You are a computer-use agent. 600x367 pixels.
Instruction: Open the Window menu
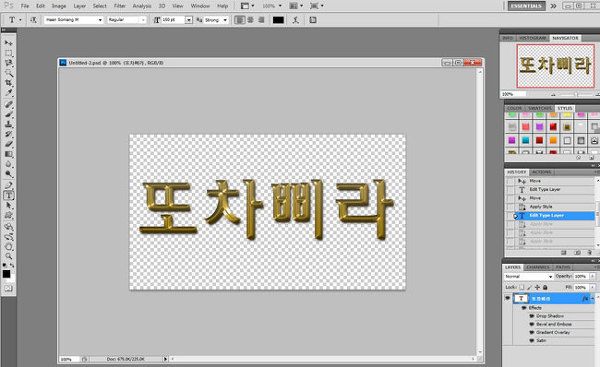pyautogui.click(x=200, y=6)
